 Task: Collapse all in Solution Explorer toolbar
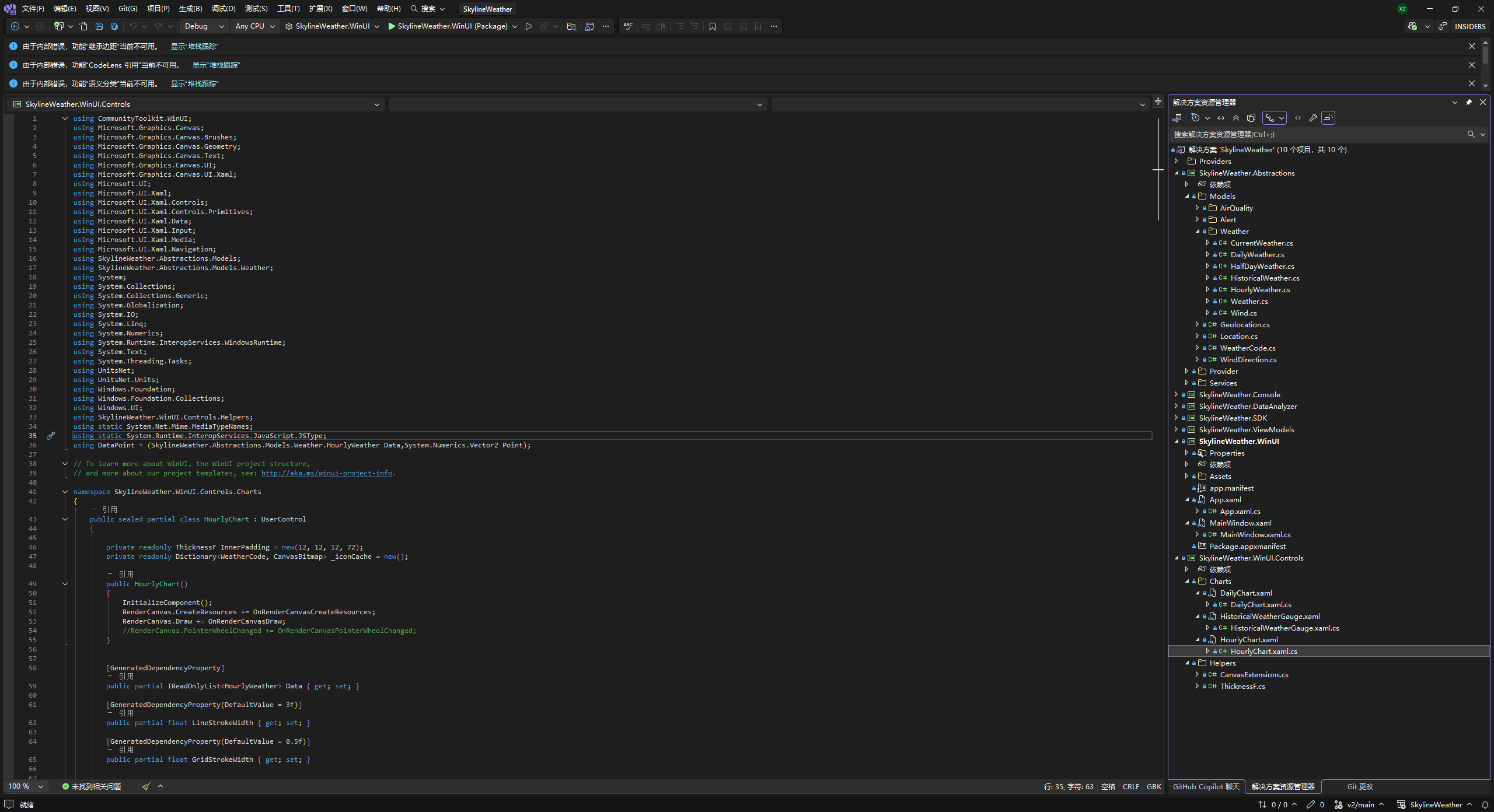[x=1236, y=118]
